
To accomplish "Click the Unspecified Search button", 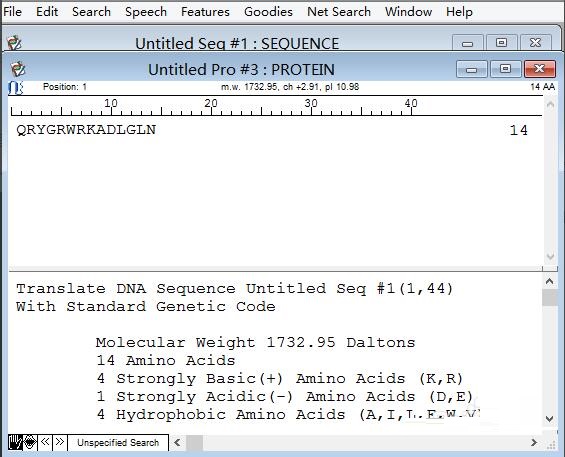I will pos(118,443).
